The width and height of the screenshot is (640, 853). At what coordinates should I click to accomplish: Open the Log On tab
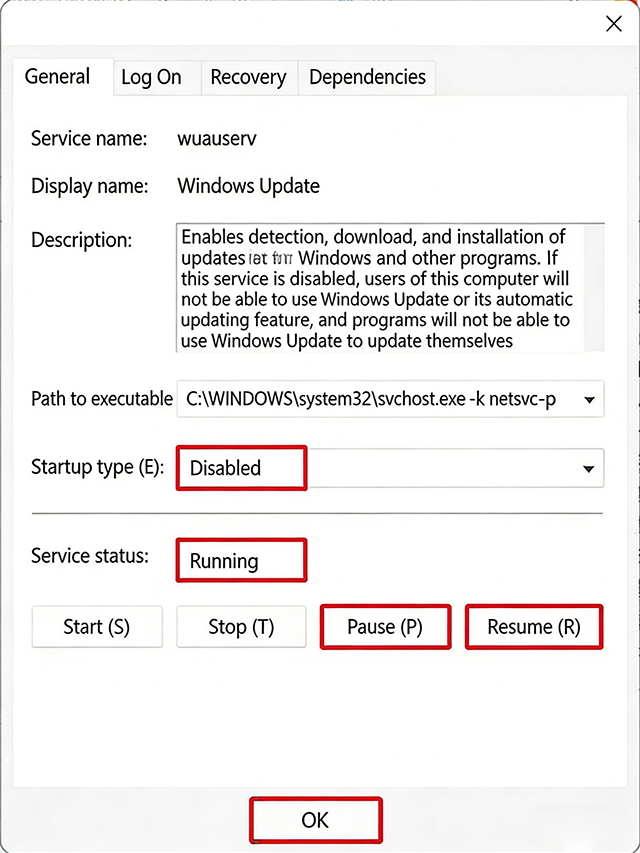tap(151, 78)
